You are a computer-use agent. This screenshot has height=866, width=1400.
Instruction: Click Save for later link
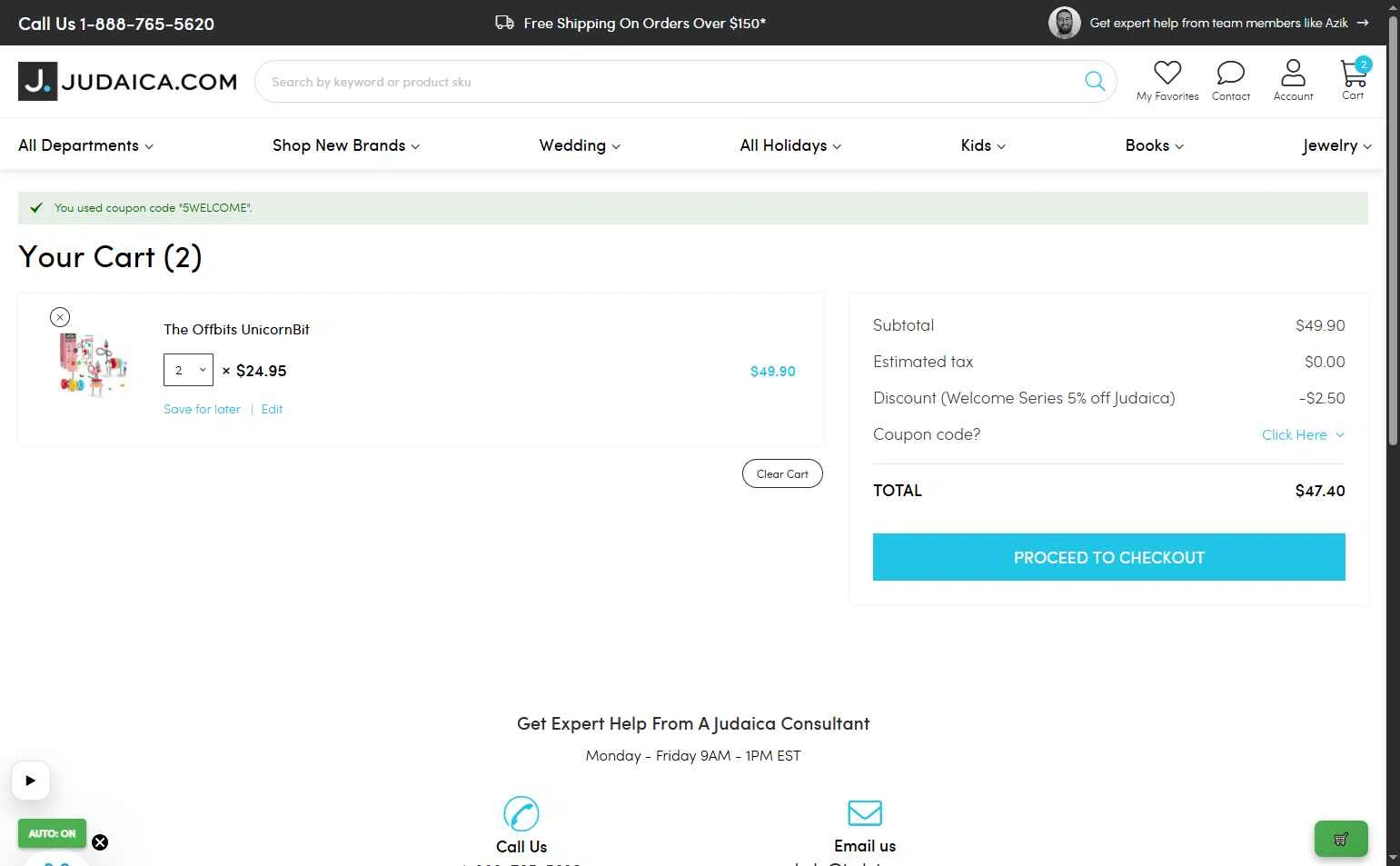pos(202,409)
